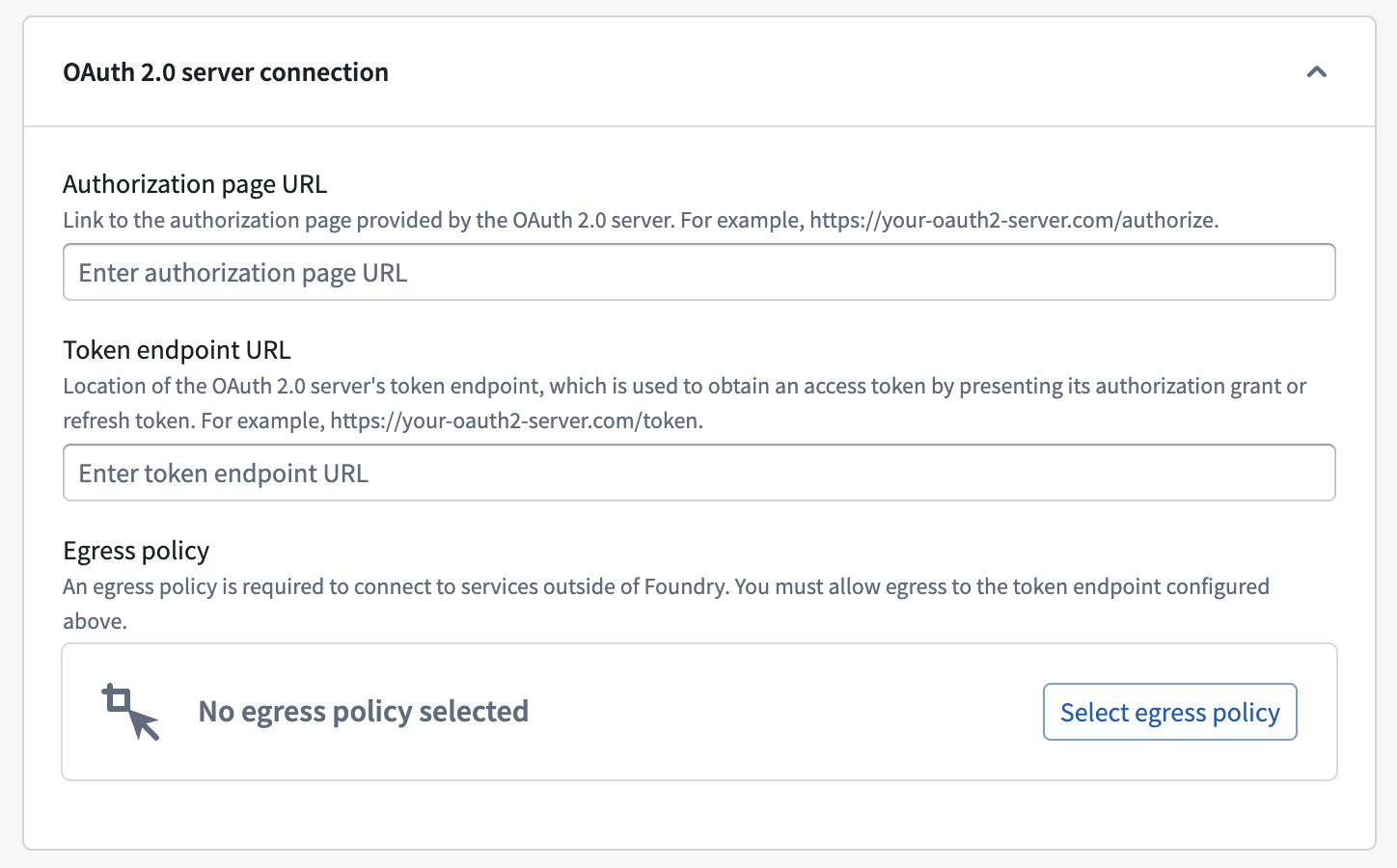Collapse the OAuth 2.0 server connection section
Image resolution: width=1397 pixels, height=868 pixels.
coord(1316,72)
